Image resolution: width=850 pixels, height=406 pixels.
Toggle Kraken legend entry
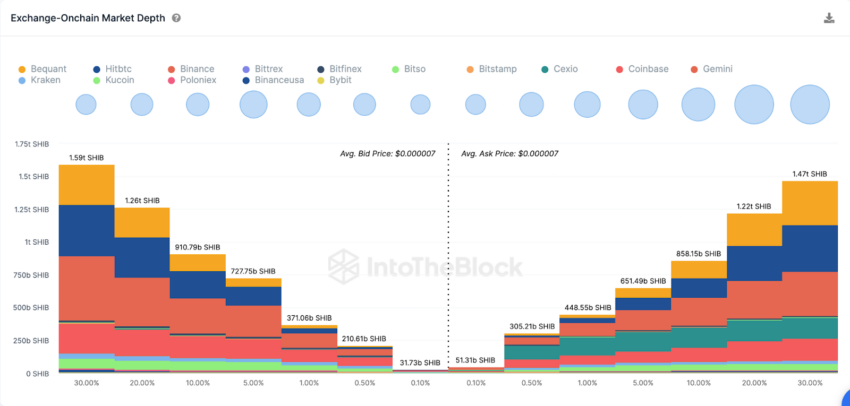point(39,80)
